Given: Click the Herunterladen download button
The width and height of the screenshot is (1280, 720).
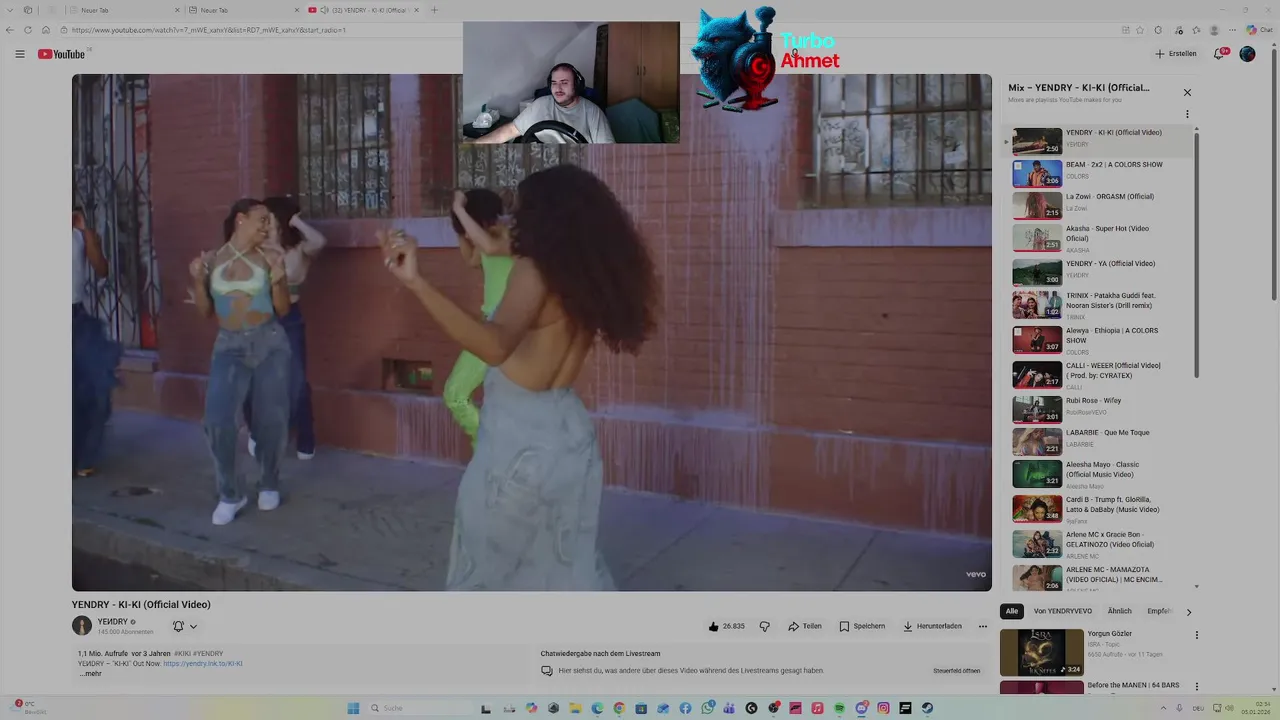Looking at the screenshot, I should 932,626.
